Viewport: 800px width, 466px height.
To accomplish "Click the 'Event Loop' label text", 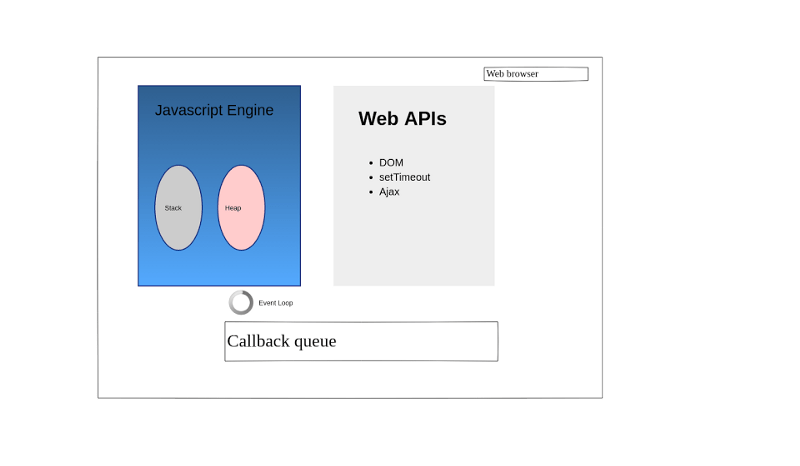I will [x=276, y=303].
